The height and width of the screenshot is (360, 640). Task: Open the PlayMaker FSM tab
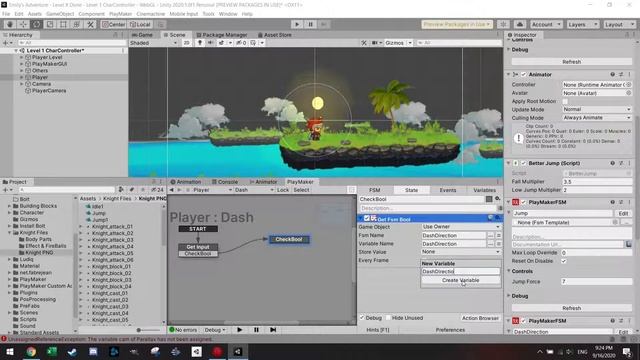(x=374, y=190)
